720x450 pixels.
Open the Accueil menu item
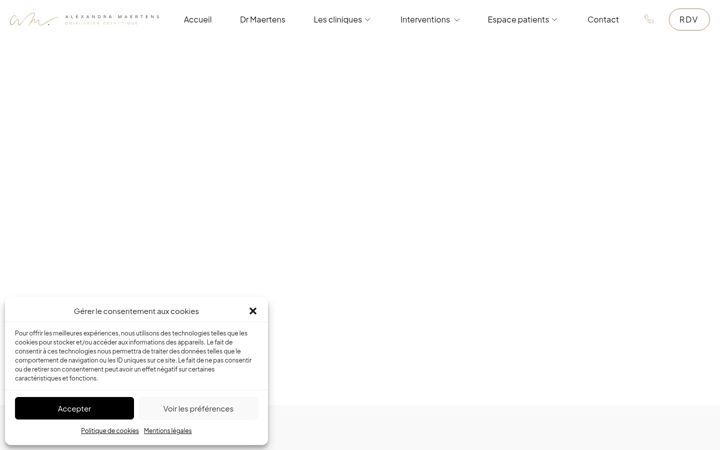(197, 19)
